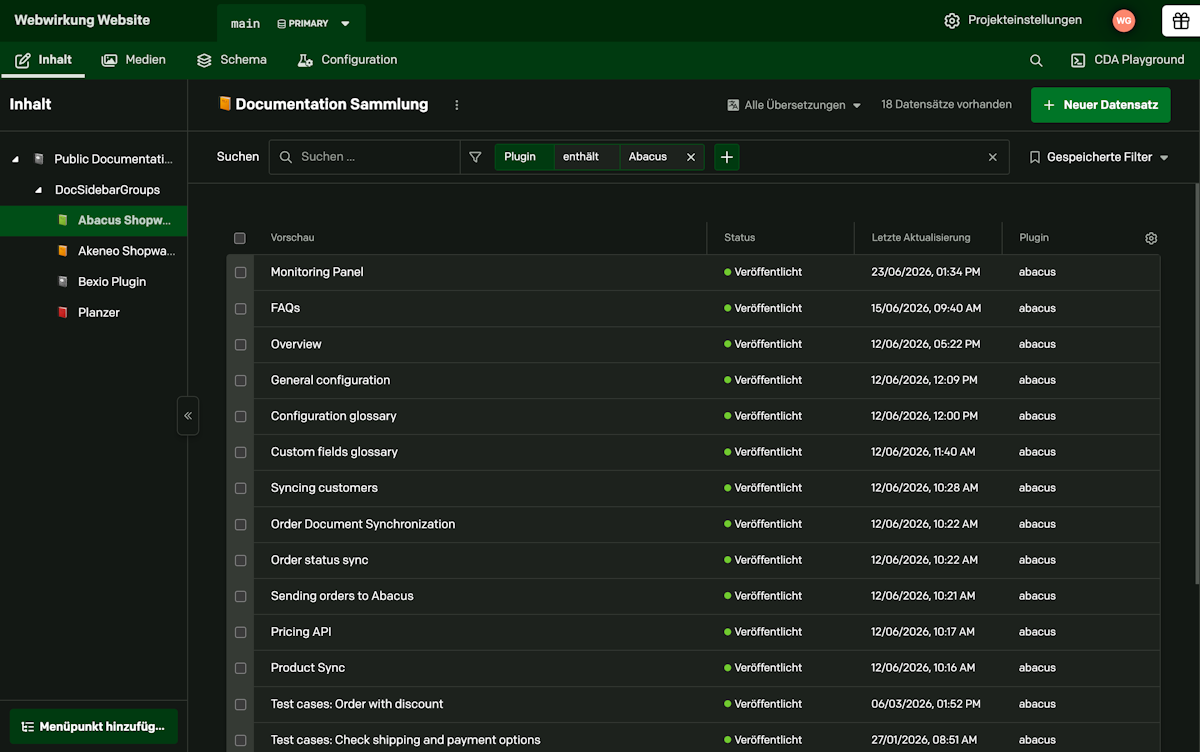Image resolution: width=1200 pixels, height=752 pixels.
Task: Open the Gespeicherte Filter dropdown
Action: coord(1099,157)
